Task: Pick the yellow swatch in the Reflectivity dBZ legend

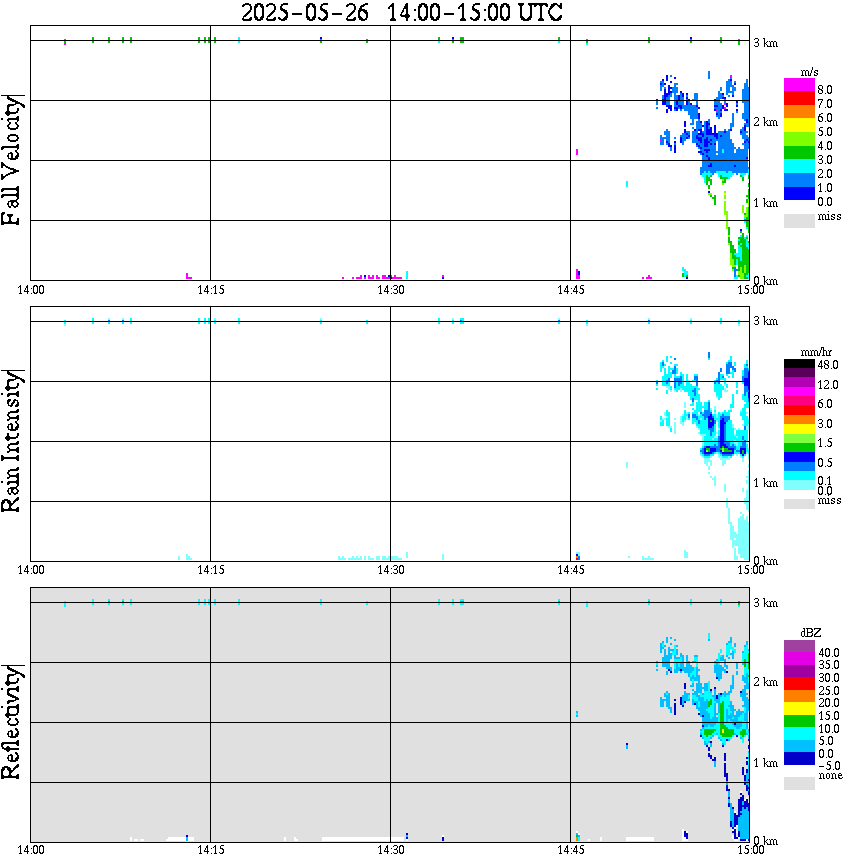Action: coord(799,708)
